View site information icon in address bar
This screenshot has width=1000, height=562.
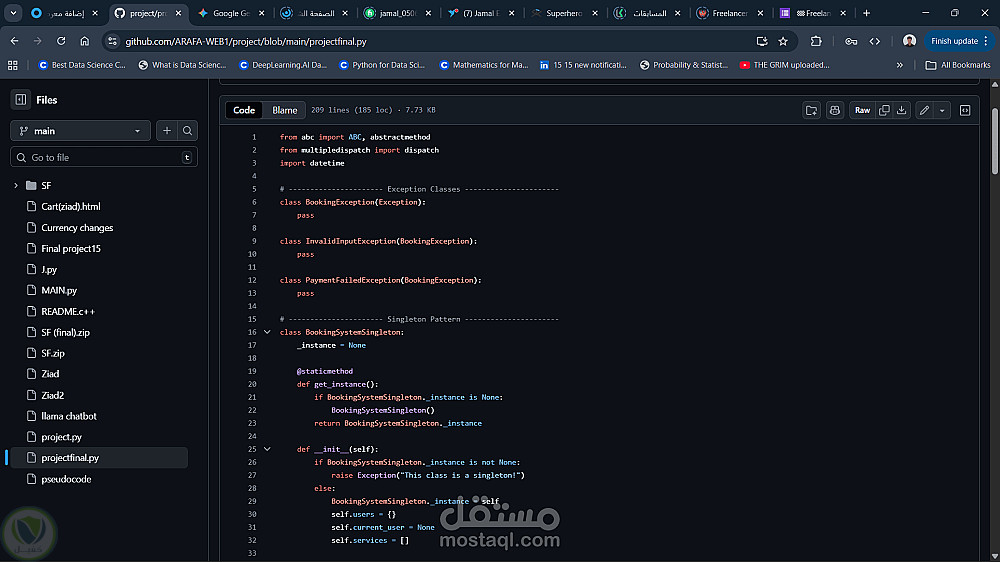click(112, 41)
